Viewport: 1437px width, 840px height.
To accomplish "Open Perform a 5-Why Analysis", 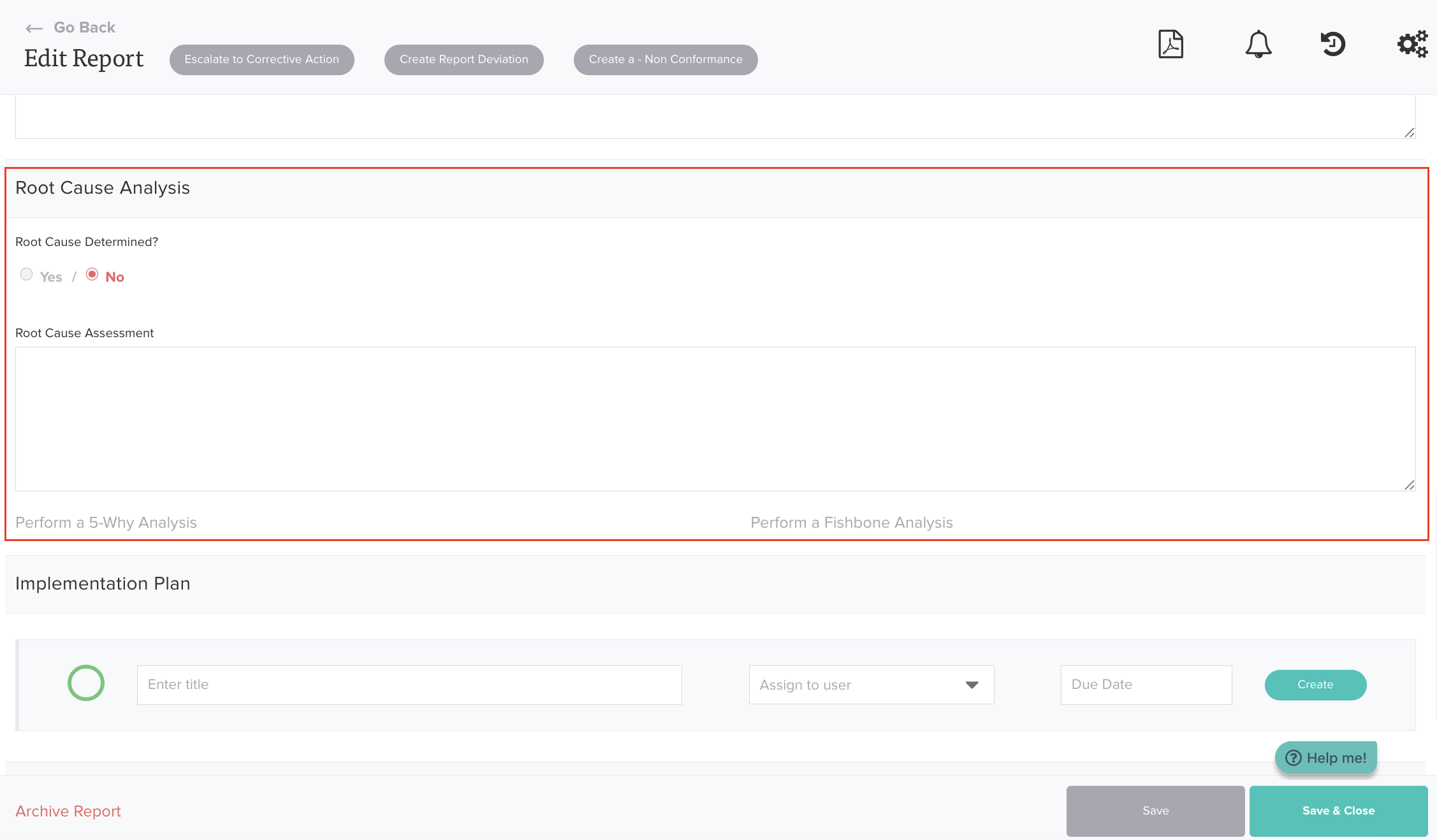I will (106, 523).
